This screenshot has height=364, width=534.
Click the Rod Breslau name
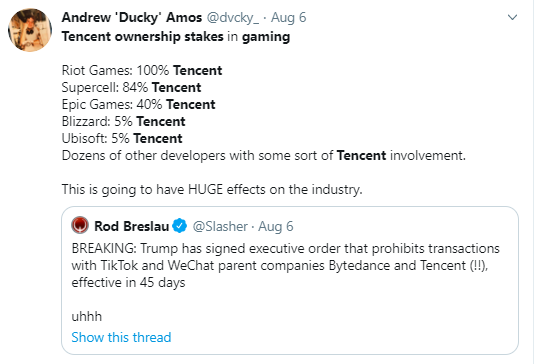pyautogui.click(x=131, y=226)
